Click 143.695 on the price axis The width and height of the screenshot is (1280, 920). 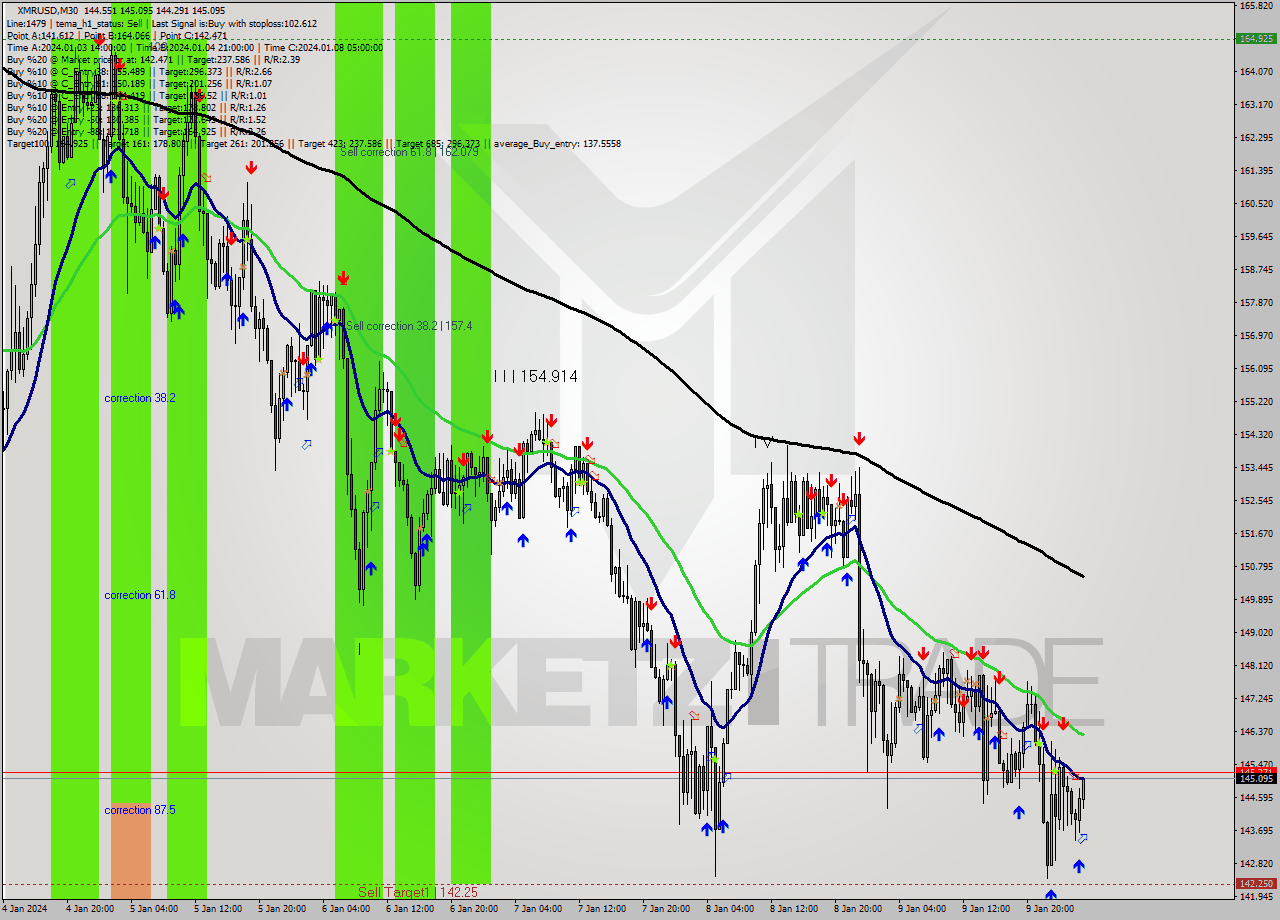click(1255, 831)
